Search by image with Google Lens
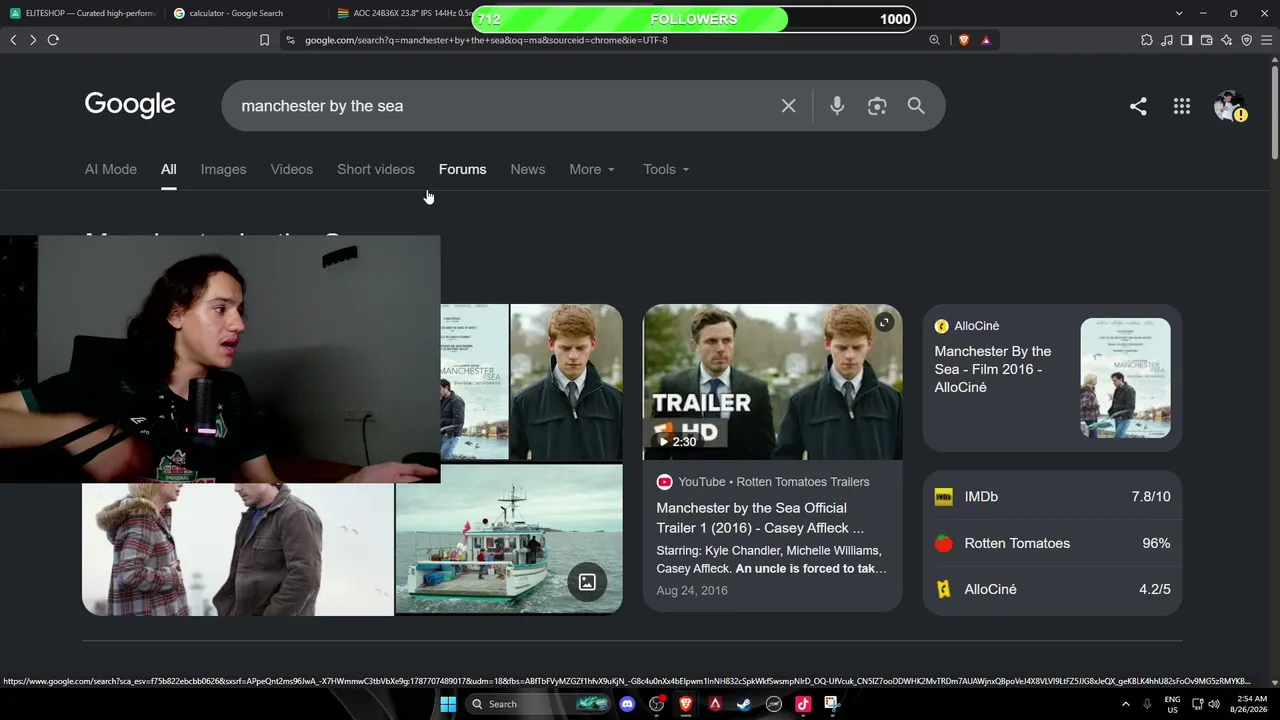The image size is (1280, 720). tap(877, 106)
